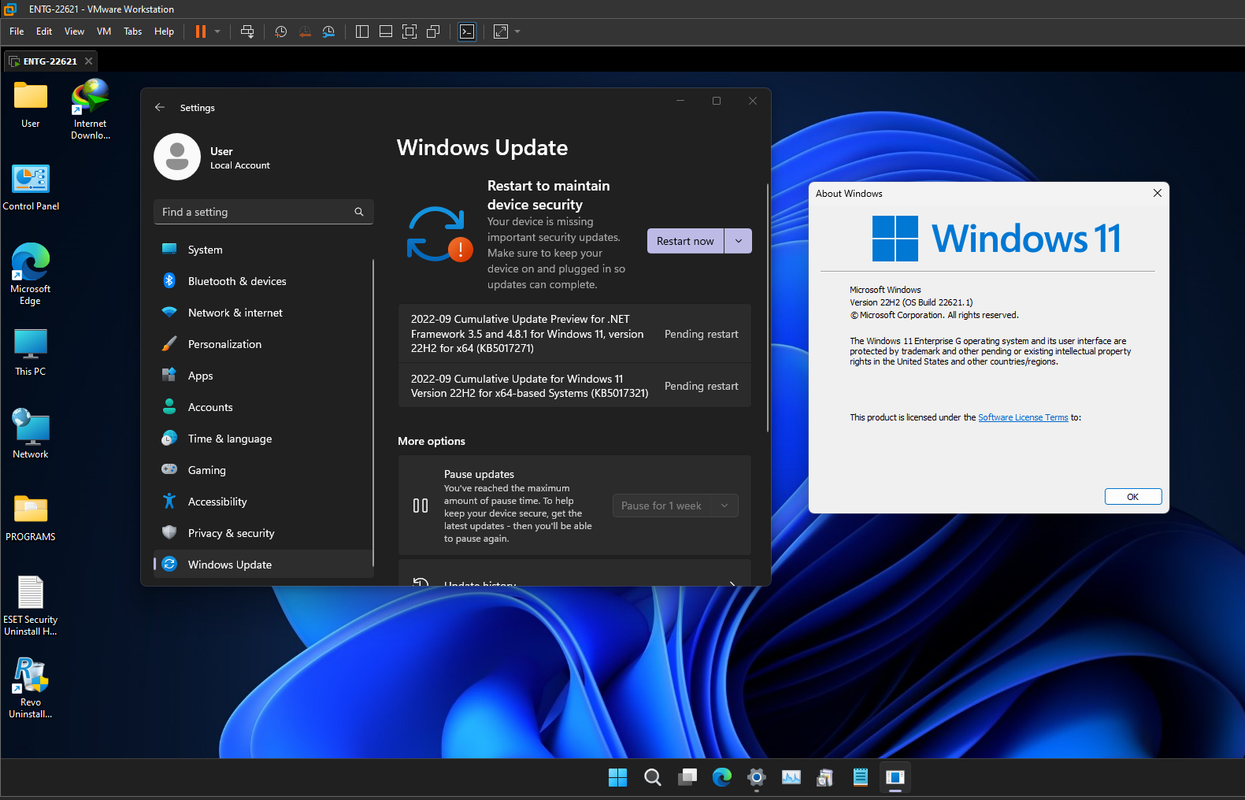Open the File menu in VMware

(16, 31)
